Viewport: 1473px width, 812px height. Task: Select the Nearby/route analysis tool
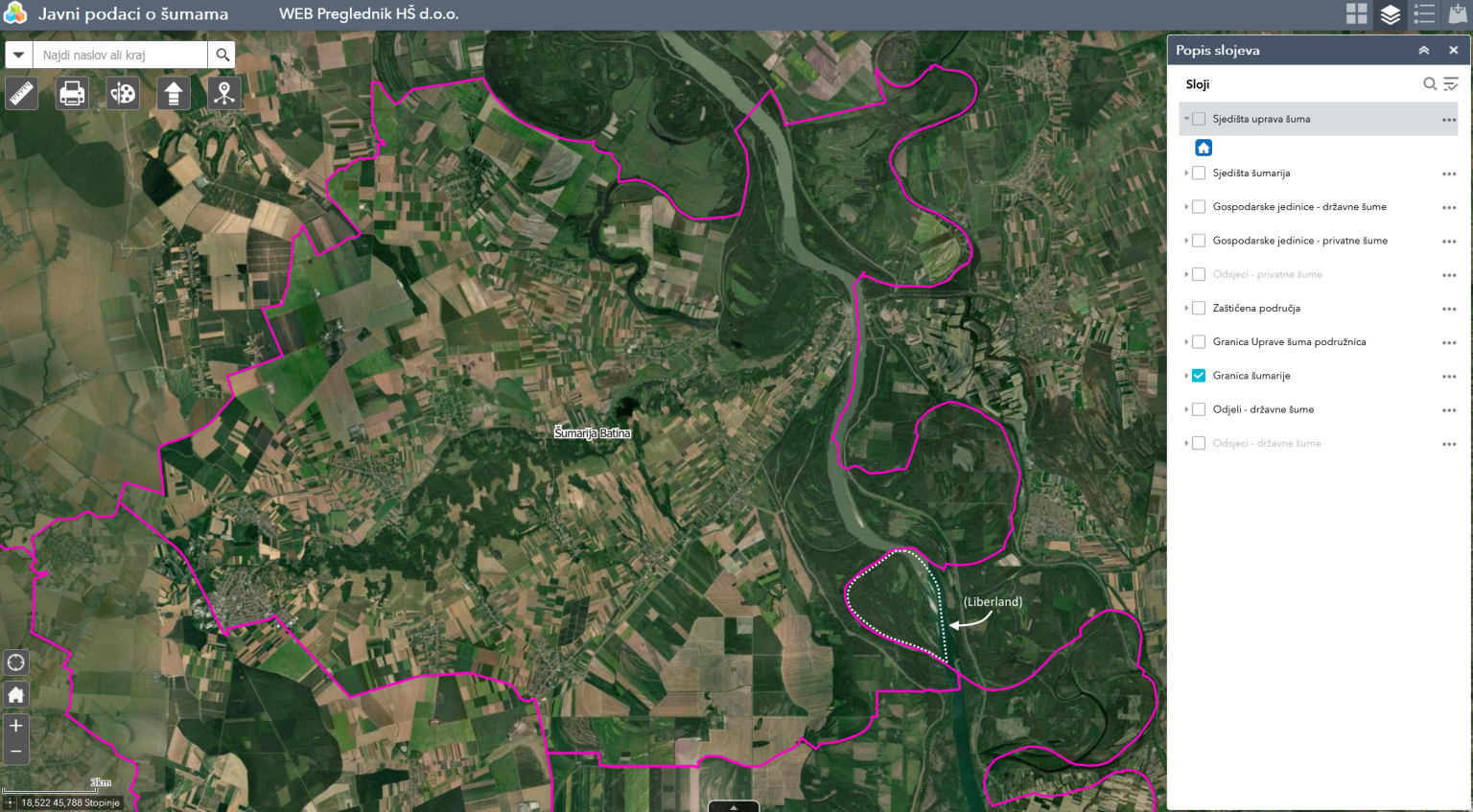coord(224,92)
